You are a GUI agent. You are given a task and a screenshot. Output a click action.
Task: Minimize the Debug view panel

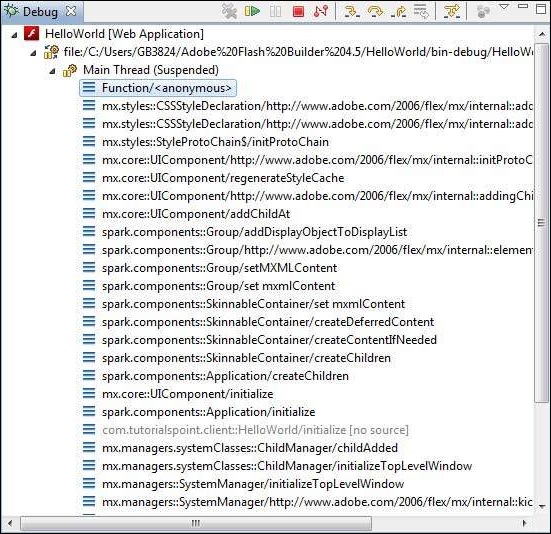click(523, 6)
